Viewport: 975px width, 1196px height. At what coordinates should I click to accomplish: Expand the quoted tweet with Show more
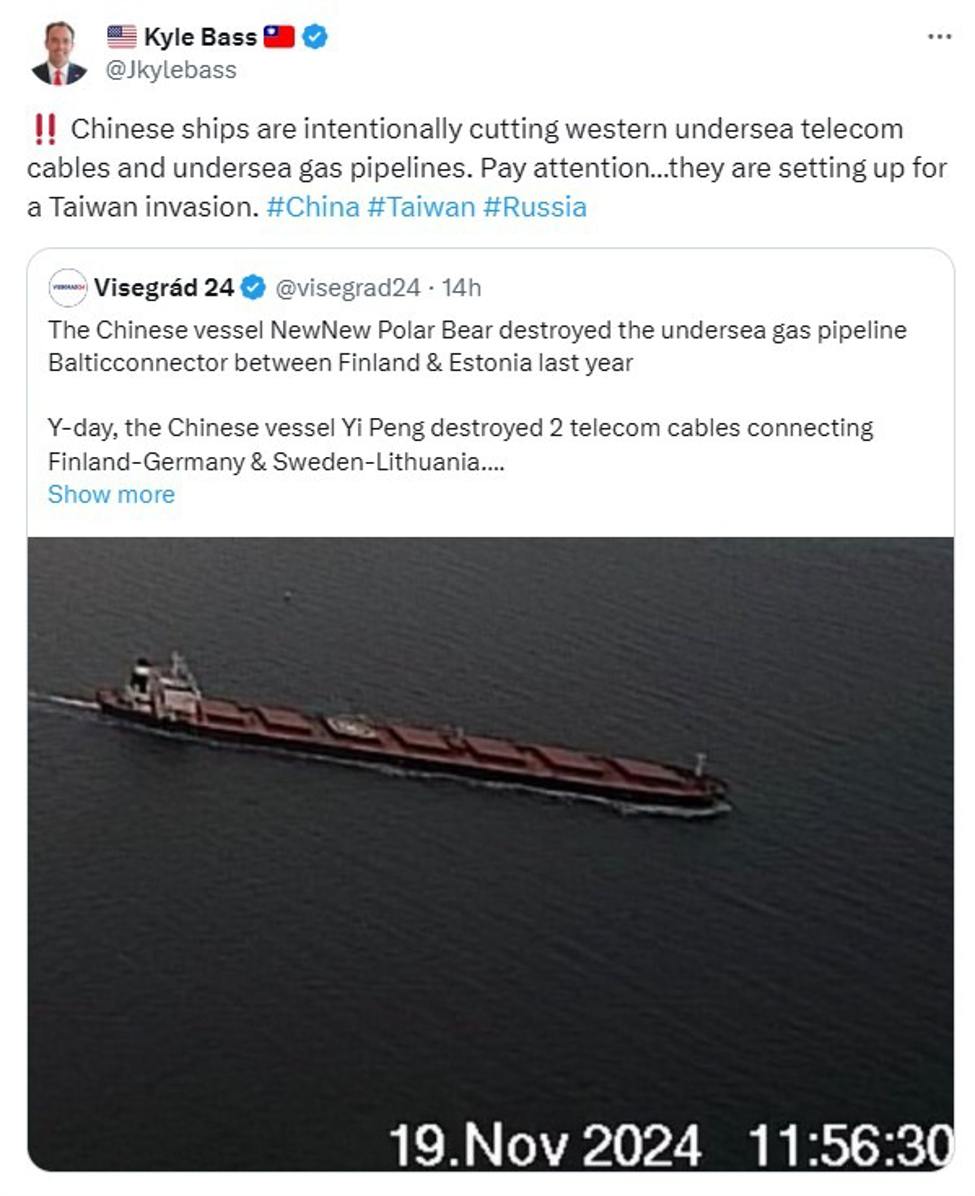point(110,494)
